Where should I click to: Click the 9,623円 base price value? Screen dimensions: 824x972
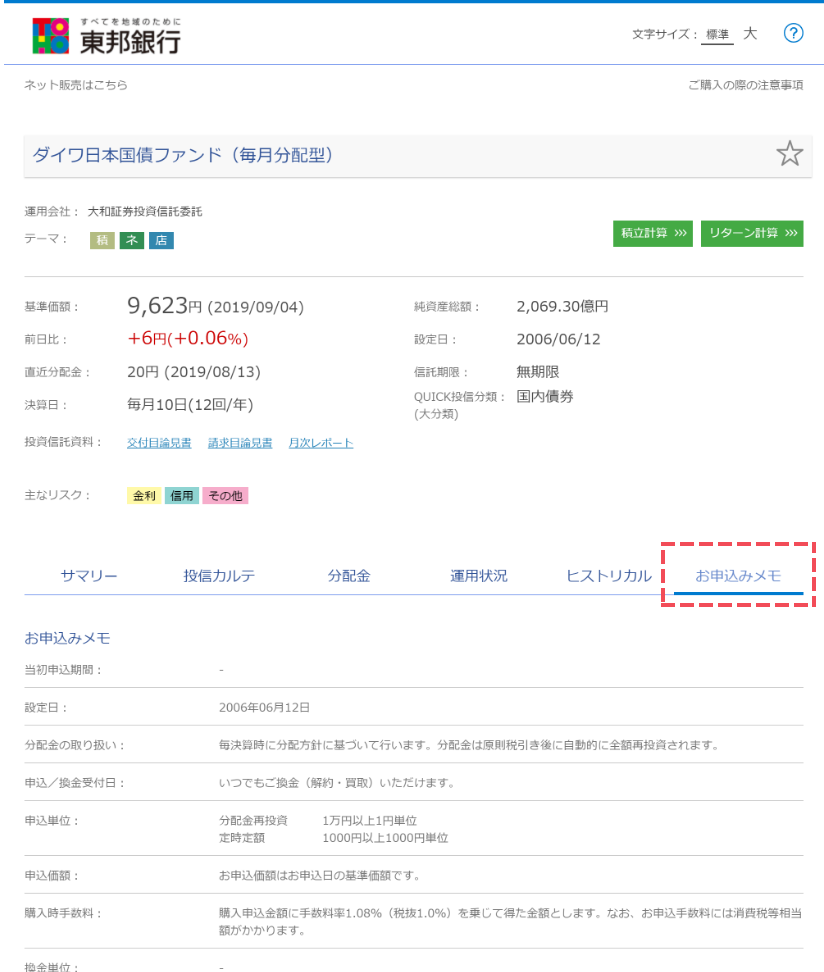165,306
